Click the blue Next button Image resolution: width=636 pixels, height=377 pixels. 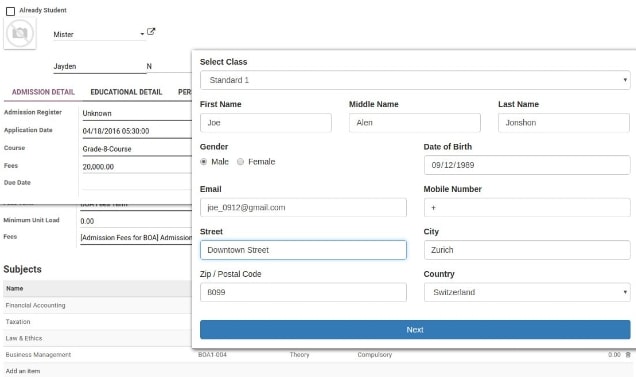point(415,330)
